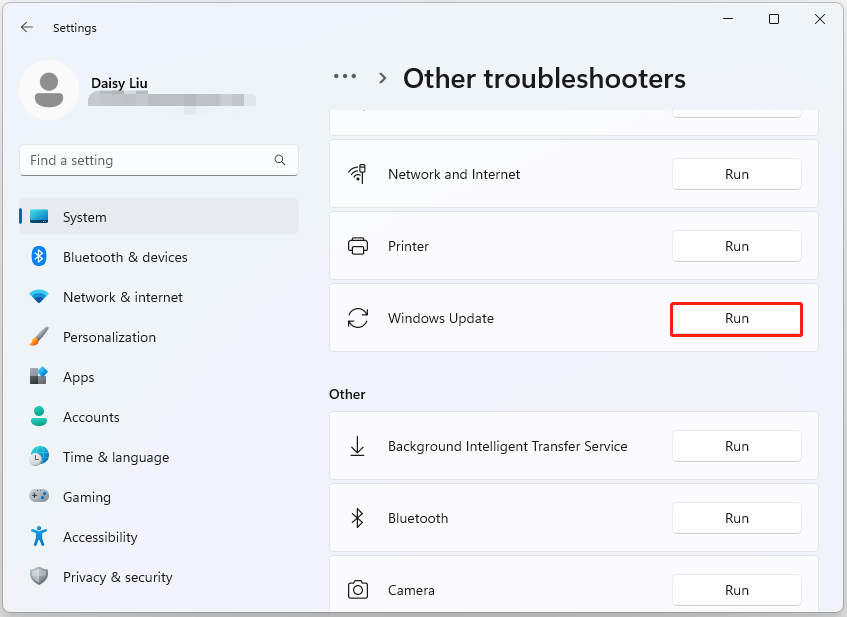This screenshot has height=617, width=847.
Task: Click the Printer label text
Action: (x=408, y=246)
